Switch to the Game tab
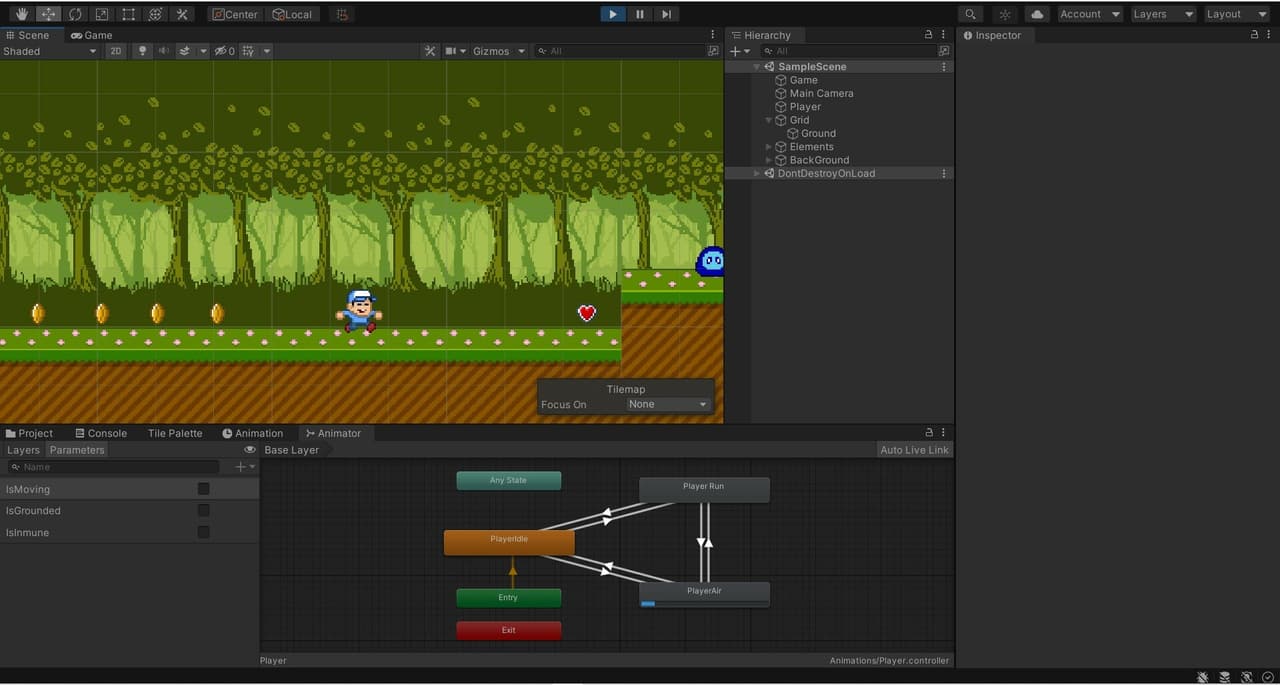Viewport: 1280px width, 685px height. click(x=91, y=35)
